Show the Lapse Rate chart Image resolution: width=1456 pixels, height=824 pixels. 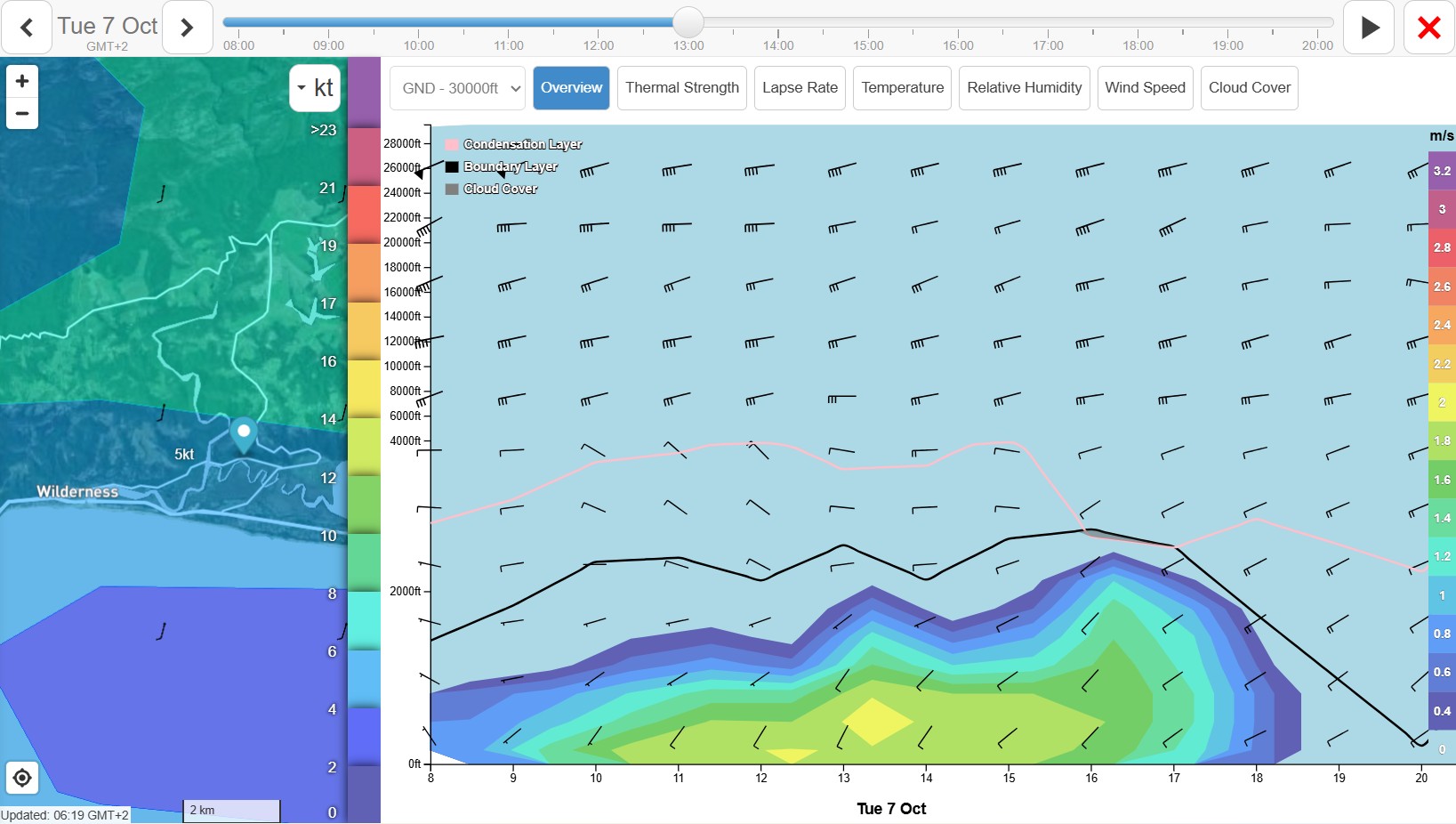tap(800, 88)
